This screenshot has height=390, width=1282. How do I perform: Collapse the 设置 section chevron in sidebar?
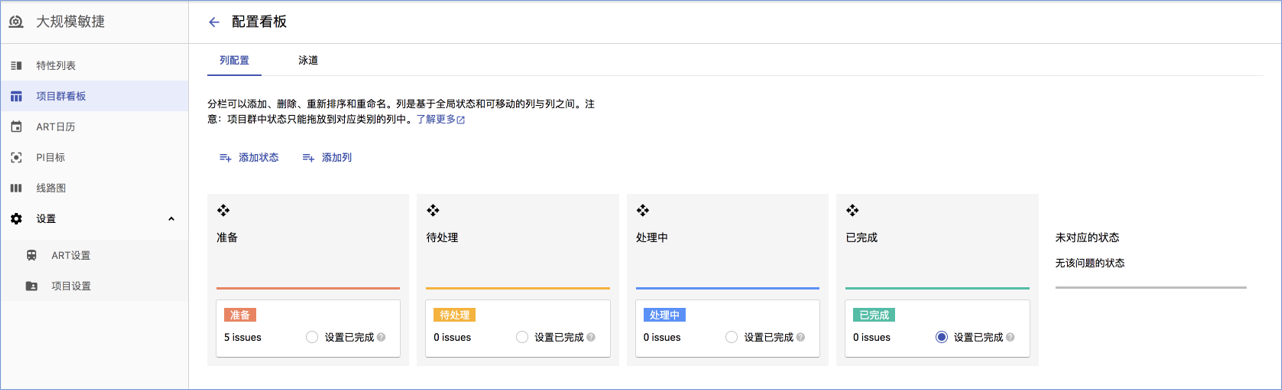point(171,219)
